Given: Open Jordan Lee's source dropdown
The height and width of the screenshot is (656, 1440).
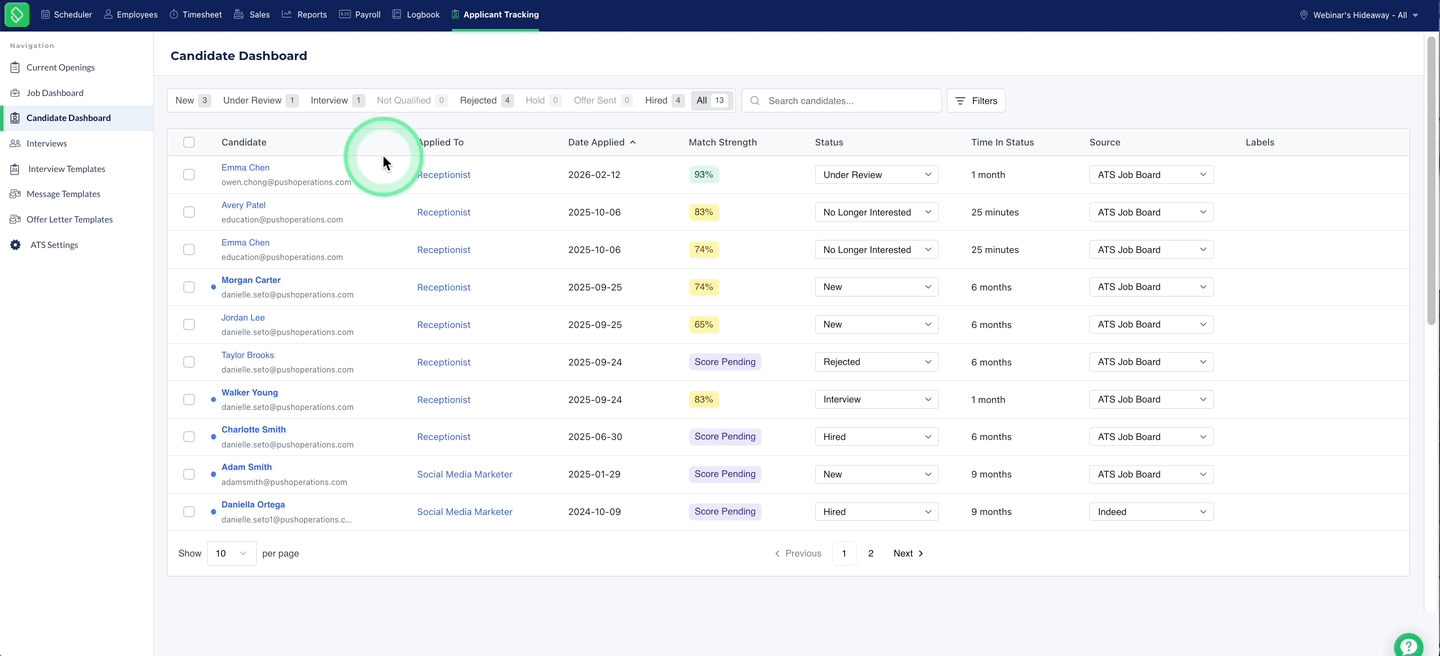Looking at the screenshot, I should (1151, 325).
